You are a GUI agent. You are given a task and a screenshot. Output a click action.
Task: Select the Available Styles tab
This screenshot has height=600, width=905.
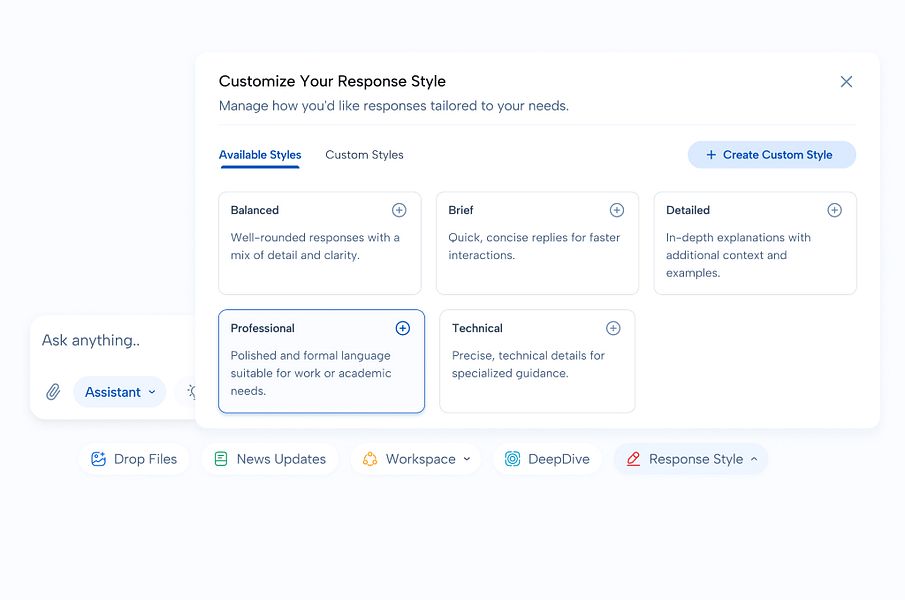pos(260,155)
